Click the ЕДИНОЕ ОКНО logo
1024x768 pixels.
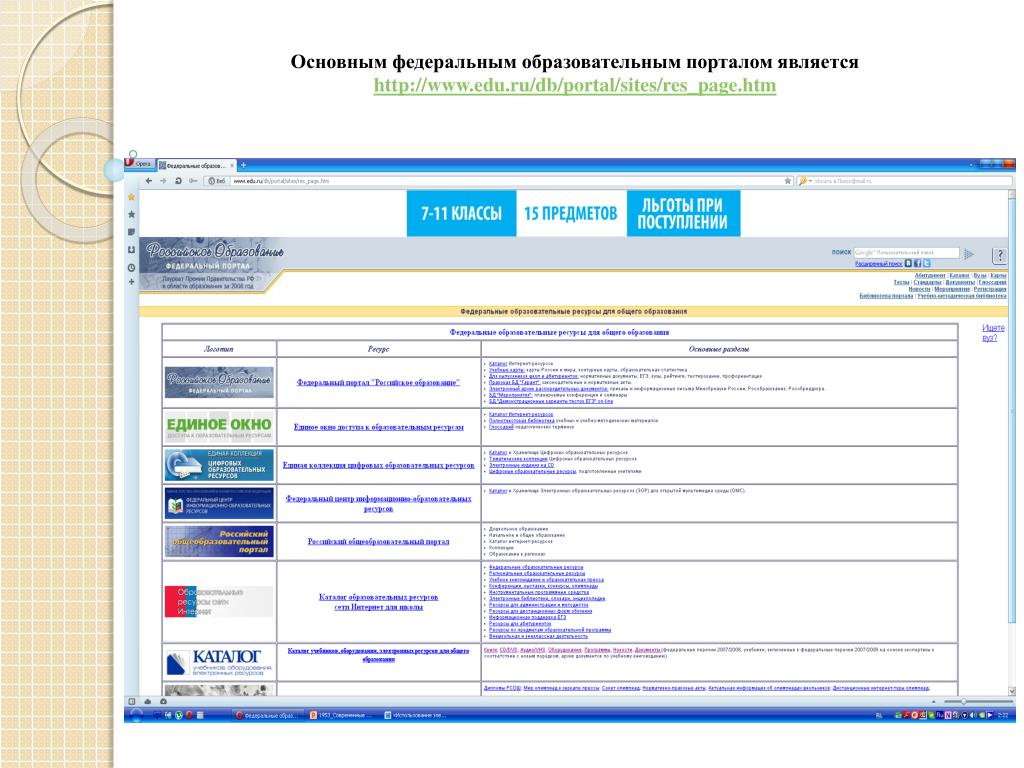(219, 427)
